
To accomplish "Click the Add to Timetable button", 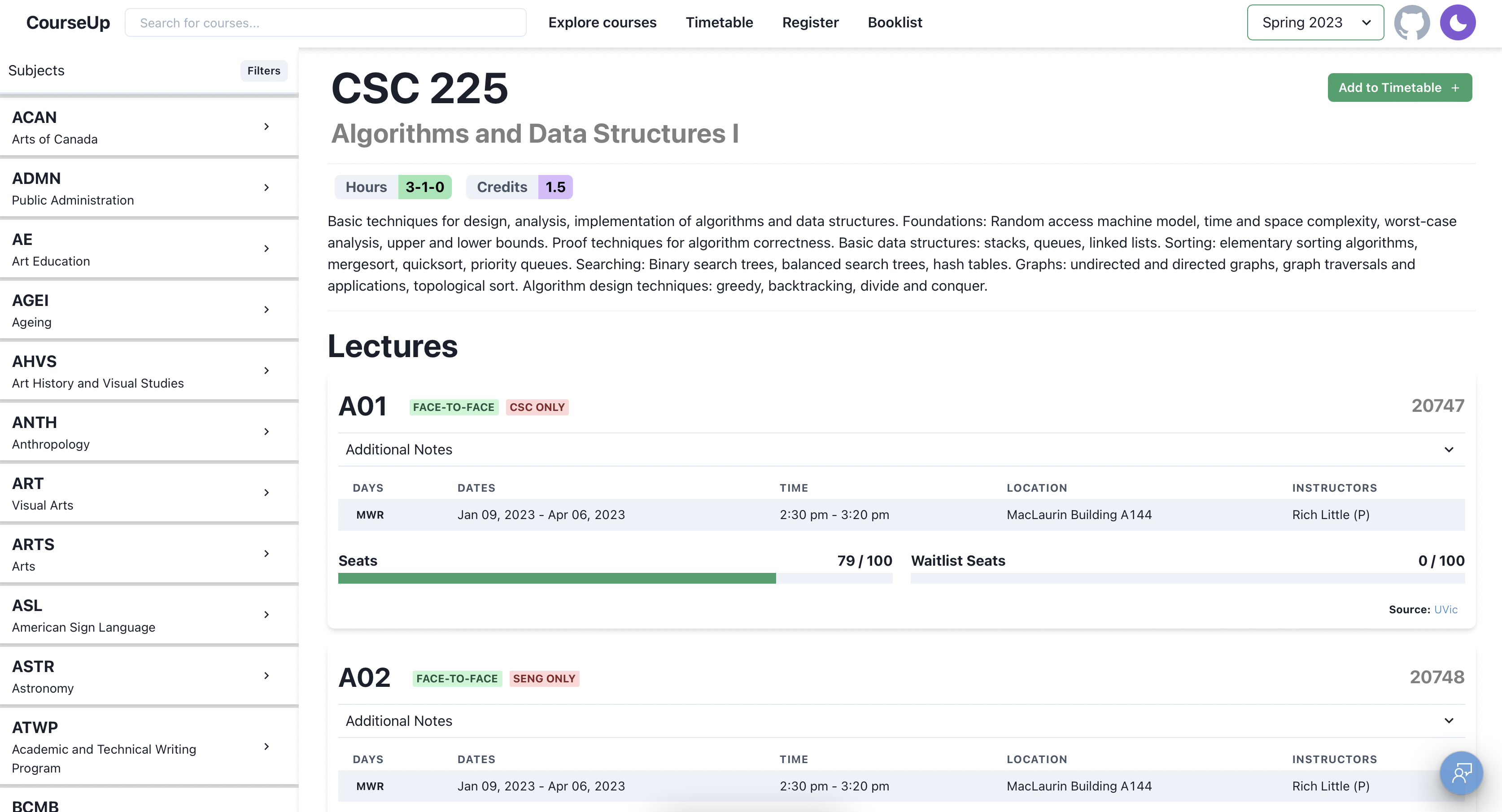I will tap(1399, 87).
